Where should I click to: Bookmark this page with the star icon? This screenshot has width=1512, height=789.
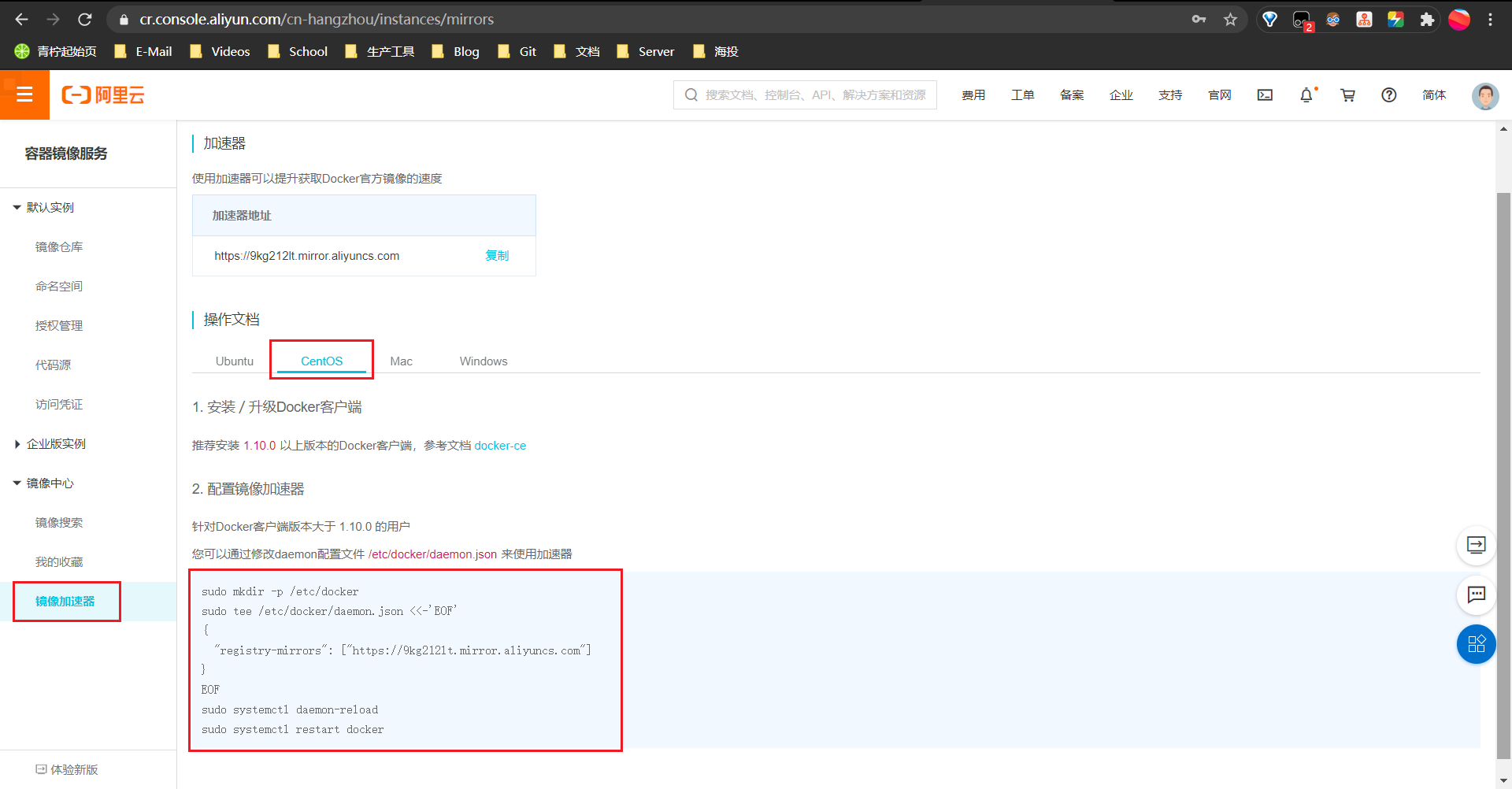(x=1231, y=19)
